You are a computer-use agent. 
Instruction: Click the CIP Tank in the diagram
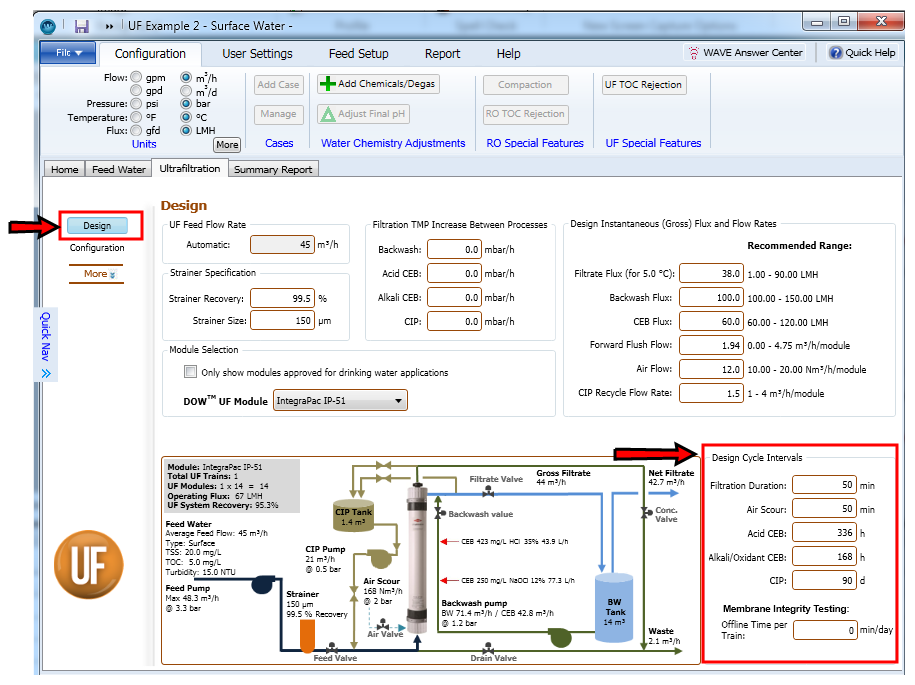(354, 515)
